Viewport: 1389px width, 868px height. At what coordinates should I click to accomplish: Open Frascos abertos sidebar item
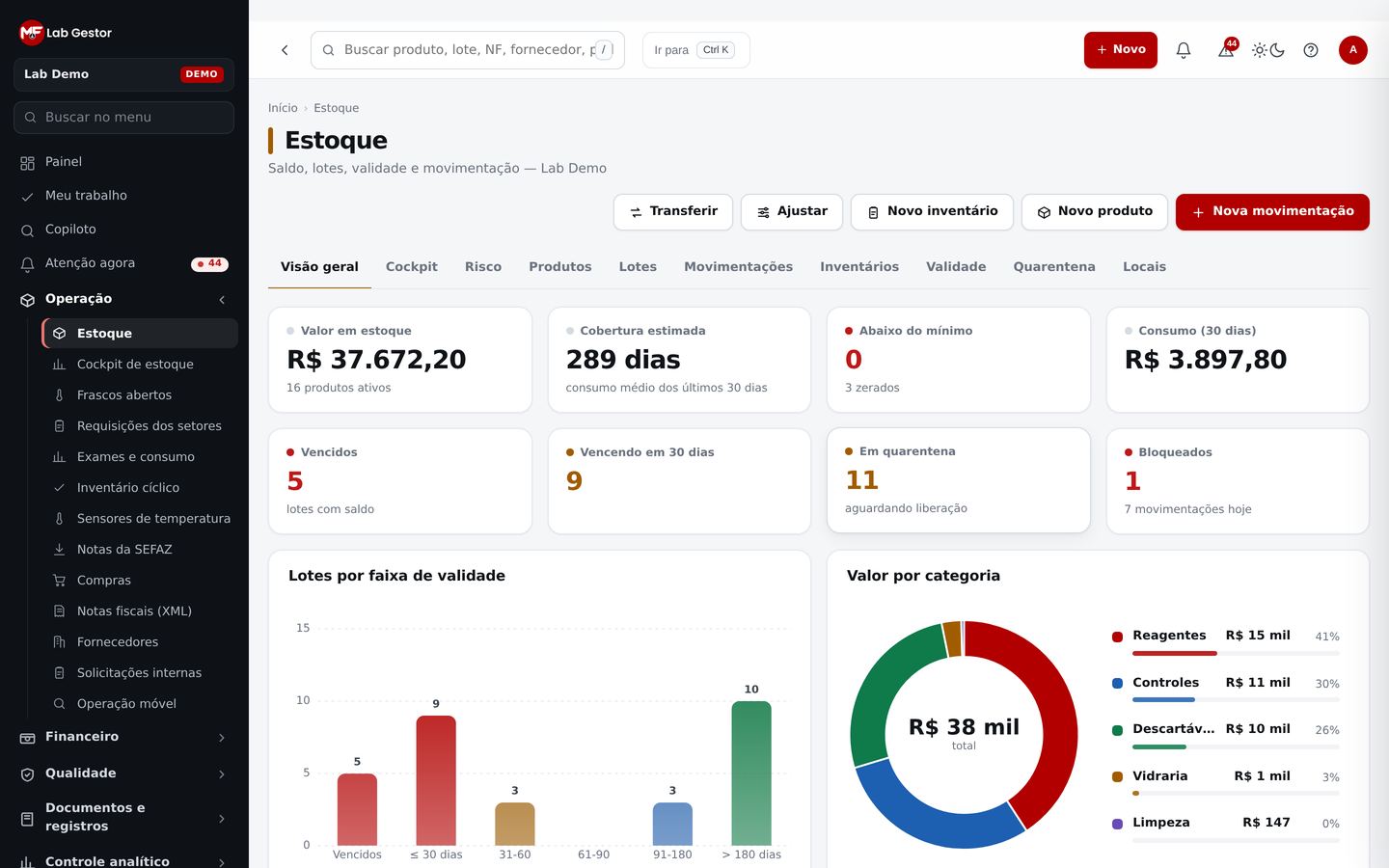pyautogui.click(x=140, y=395)
